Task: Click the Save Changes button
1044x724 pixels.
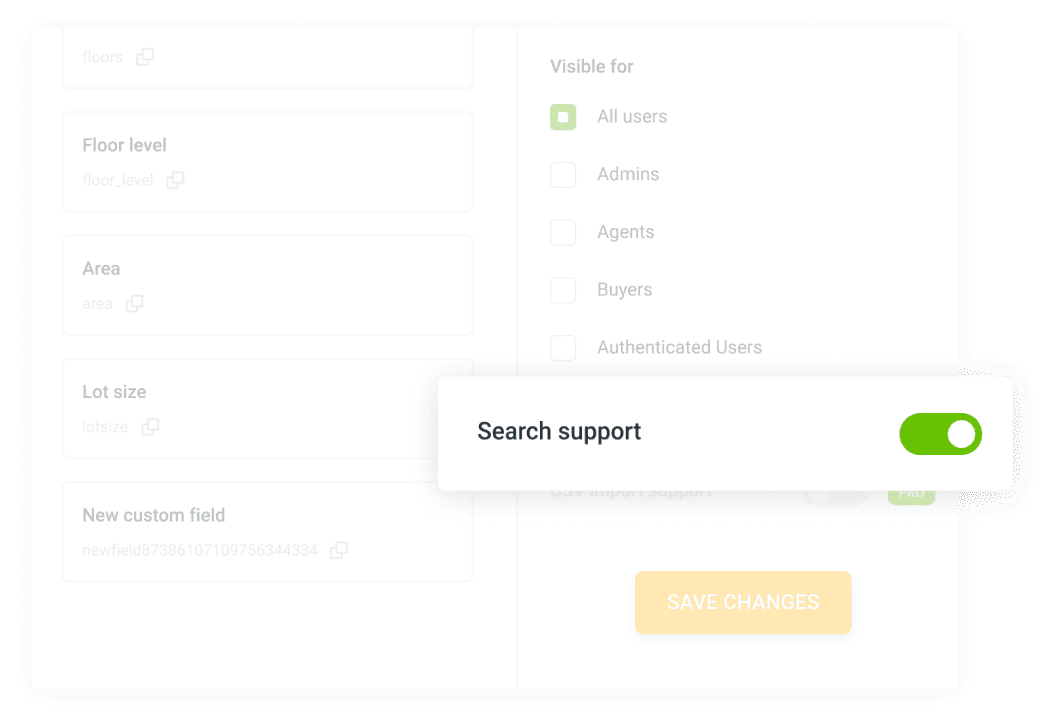Action: 743,602
